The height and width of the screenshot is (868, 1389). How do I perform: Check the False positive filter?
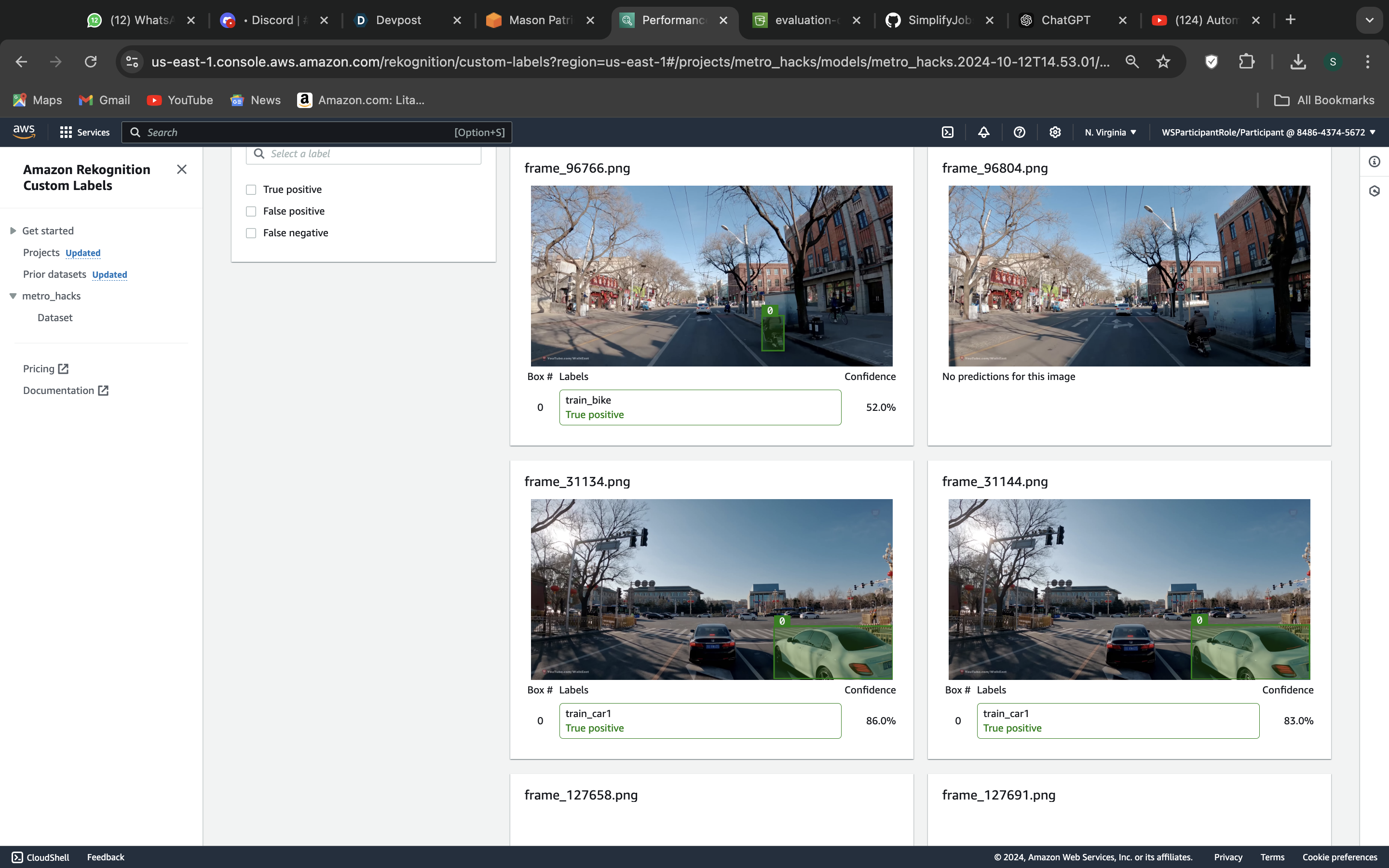click(x=251, y=211)
